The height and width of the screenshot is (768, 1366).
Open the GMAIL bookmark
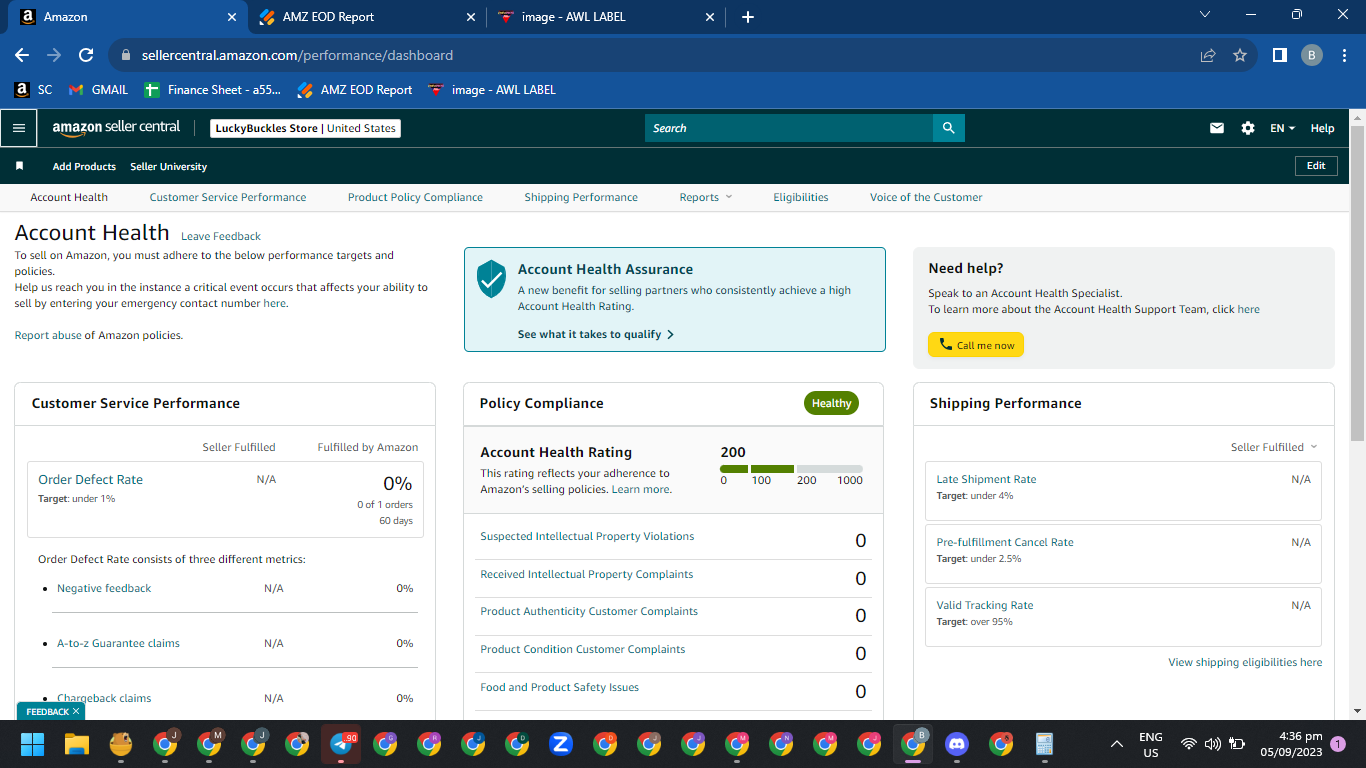(98, 89)
